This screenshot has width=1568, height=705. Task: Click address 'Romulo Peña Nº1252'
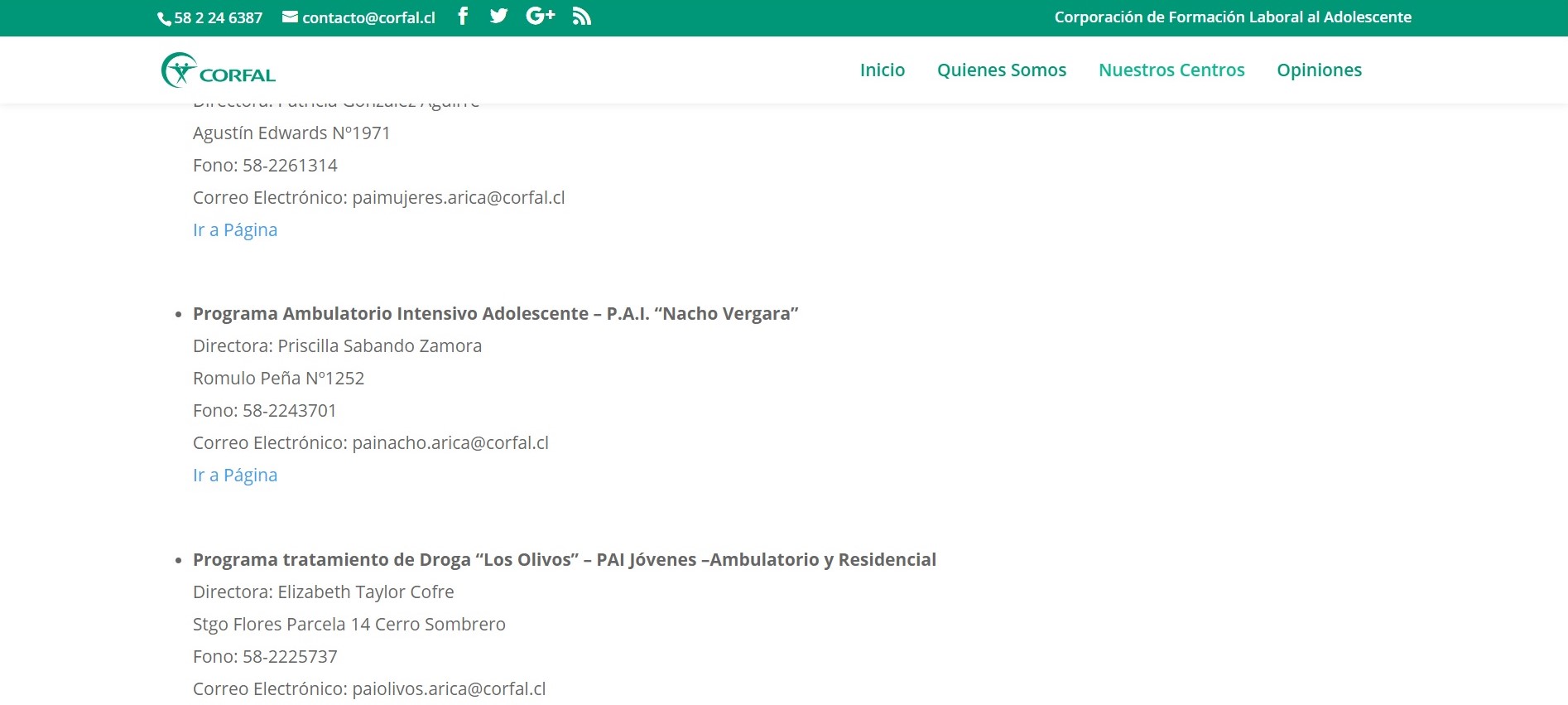pyautogui.click(x=278, y=379)
